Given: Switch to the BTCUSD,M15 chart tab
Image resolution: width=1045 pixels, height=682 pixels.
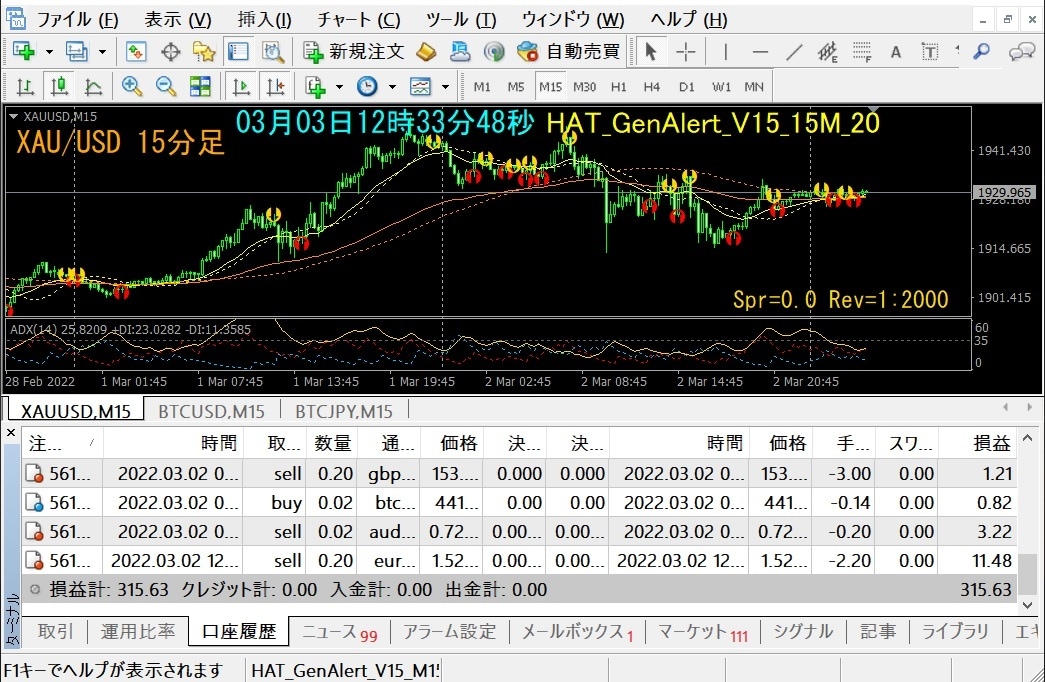Looking at the screenshot, I should (211, 411).
